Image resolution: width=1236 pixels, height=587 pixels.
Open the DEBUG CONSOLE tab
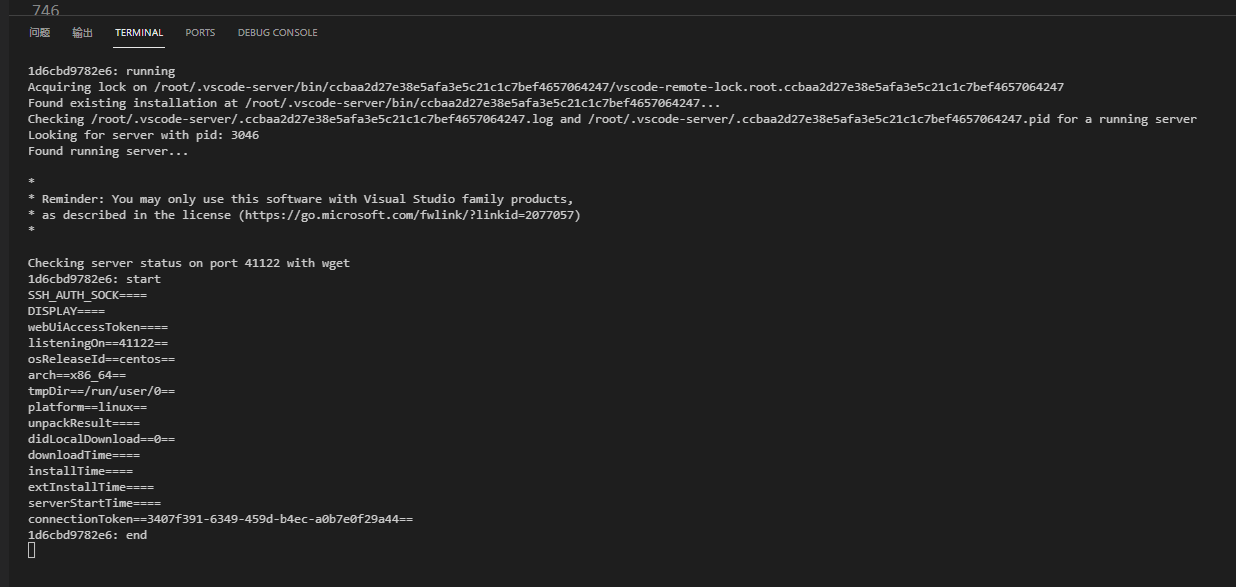click(x=277, y=32)
